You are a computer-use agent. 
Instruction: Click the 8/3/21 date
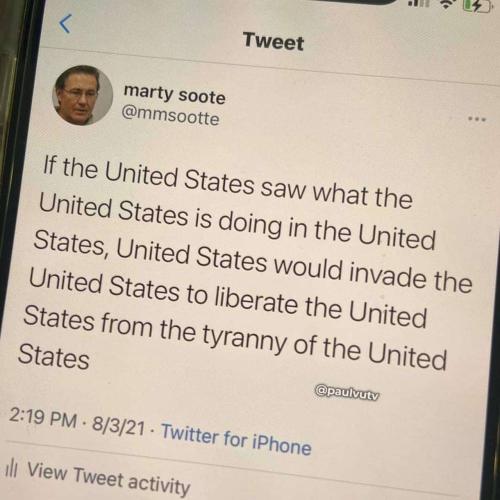coord(119,425)
